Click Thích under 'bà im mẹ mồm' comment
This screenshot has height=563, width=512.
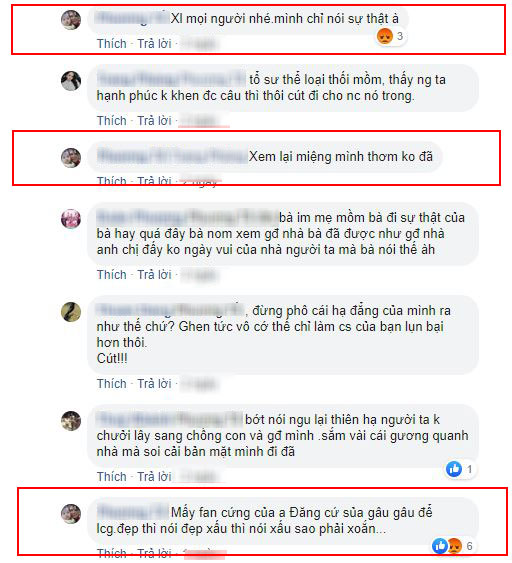(x=112, y=275)
